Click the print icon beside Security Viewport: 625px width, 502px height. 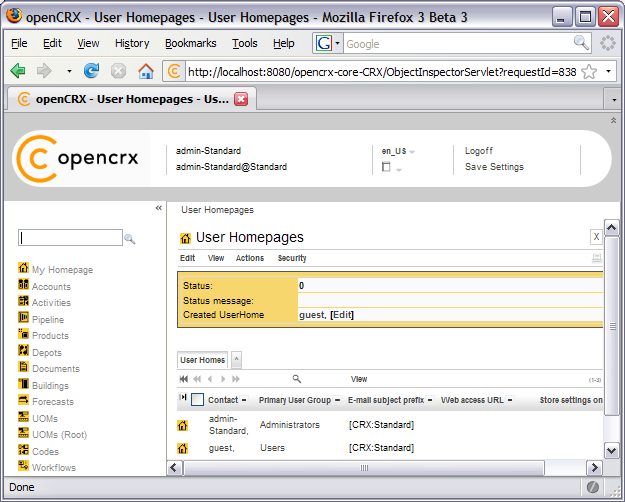(x=597, y=258)
